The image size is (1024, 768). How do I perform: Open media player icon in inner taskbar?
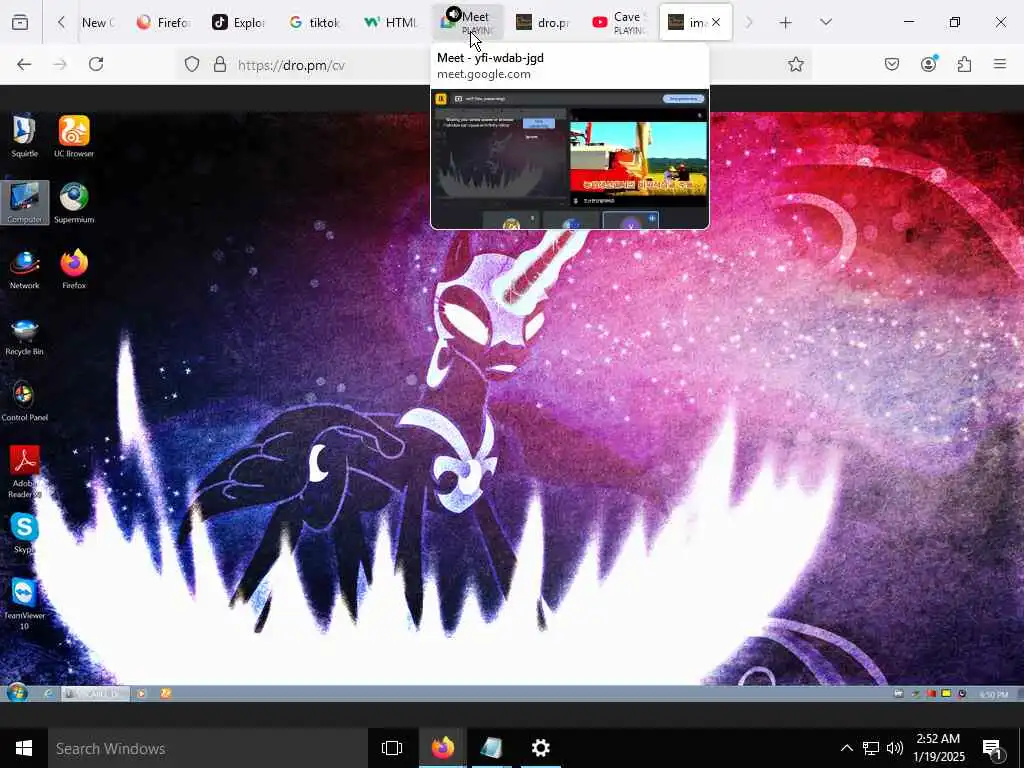click(x=142, y=694)
